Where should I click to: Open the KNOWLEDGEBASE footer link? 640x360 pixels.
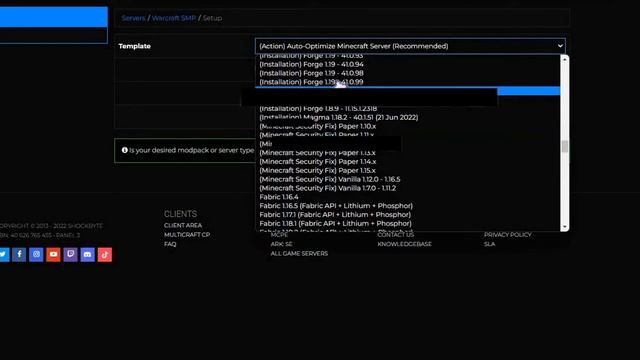coord(404,244)
